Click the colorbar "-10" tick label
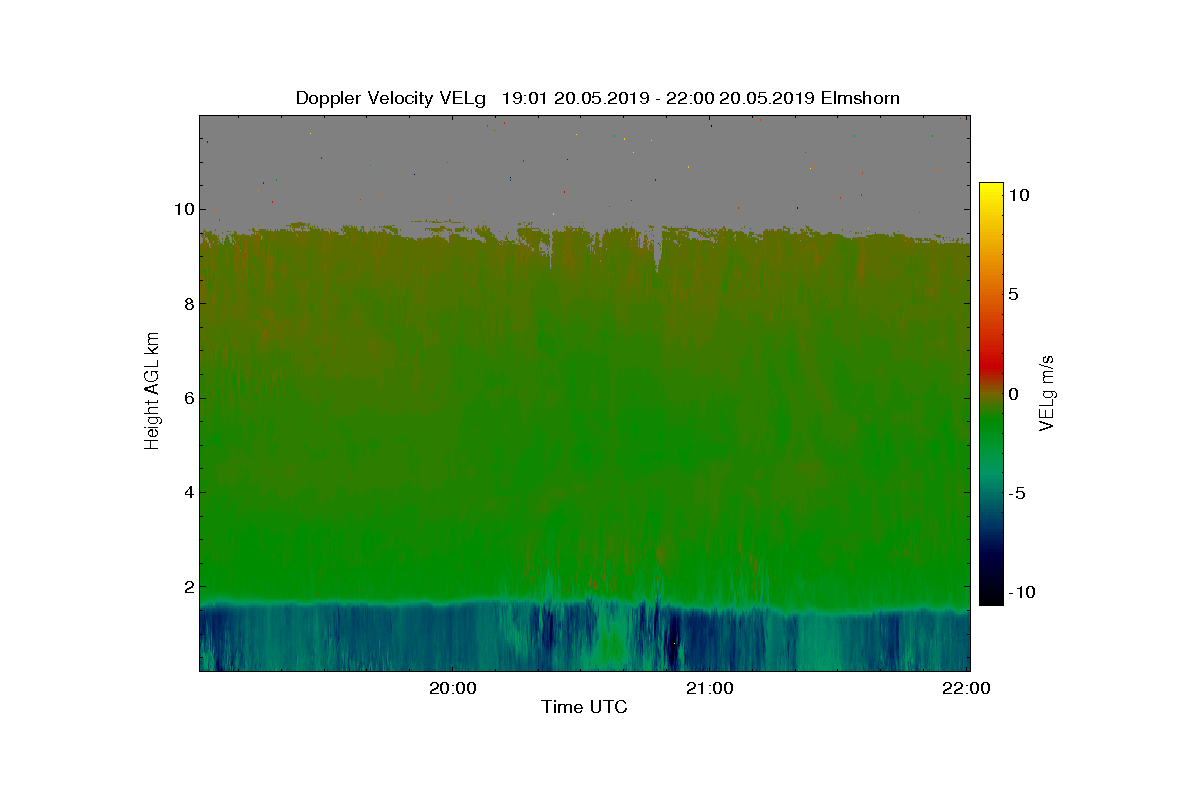Screen dimensions: 1200x800 (x=1020, y=592)
